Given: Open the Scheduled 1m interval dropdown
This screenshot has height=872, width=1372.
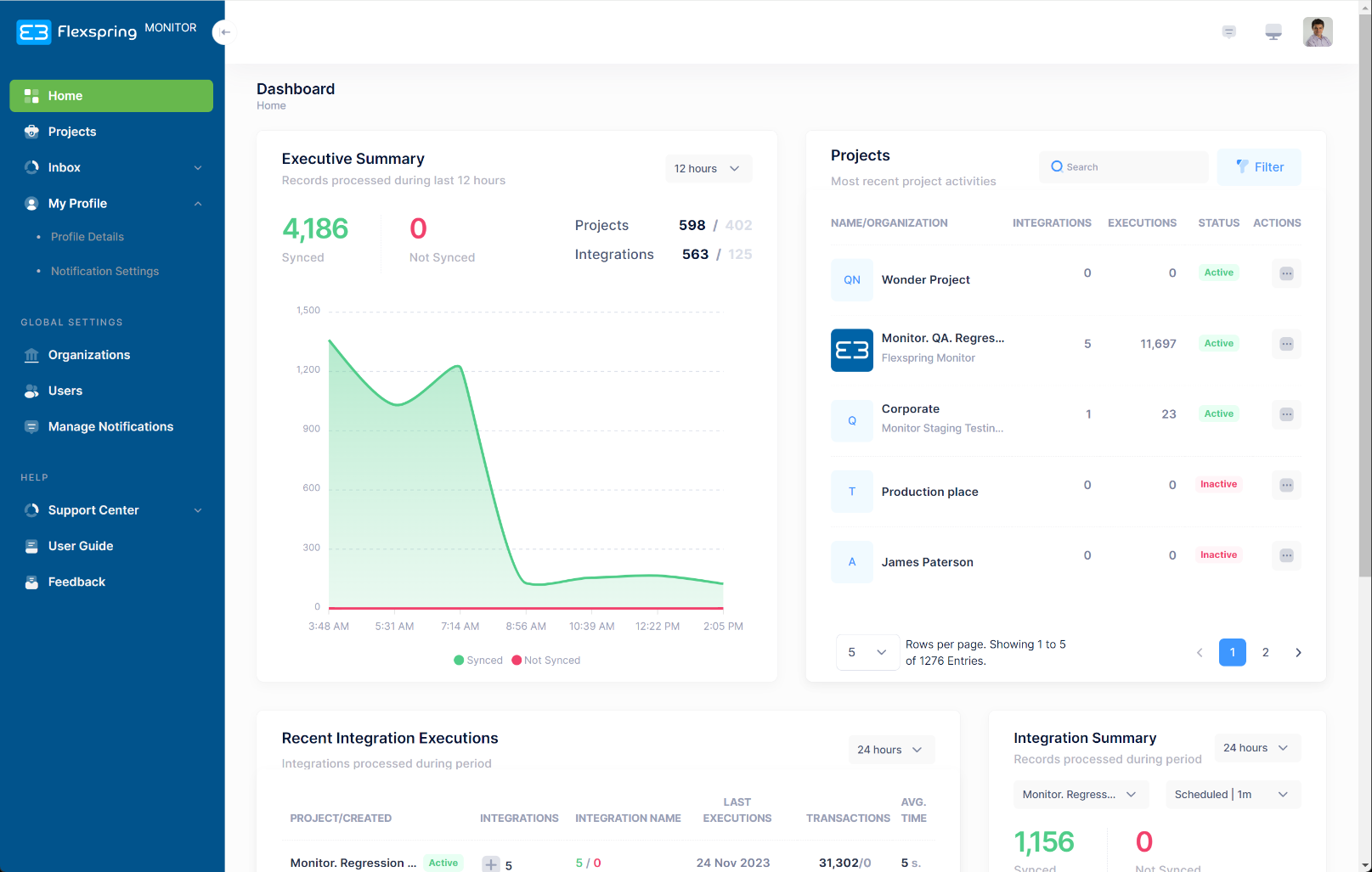Looking at the screenshot, I should tap(1232, 795).
